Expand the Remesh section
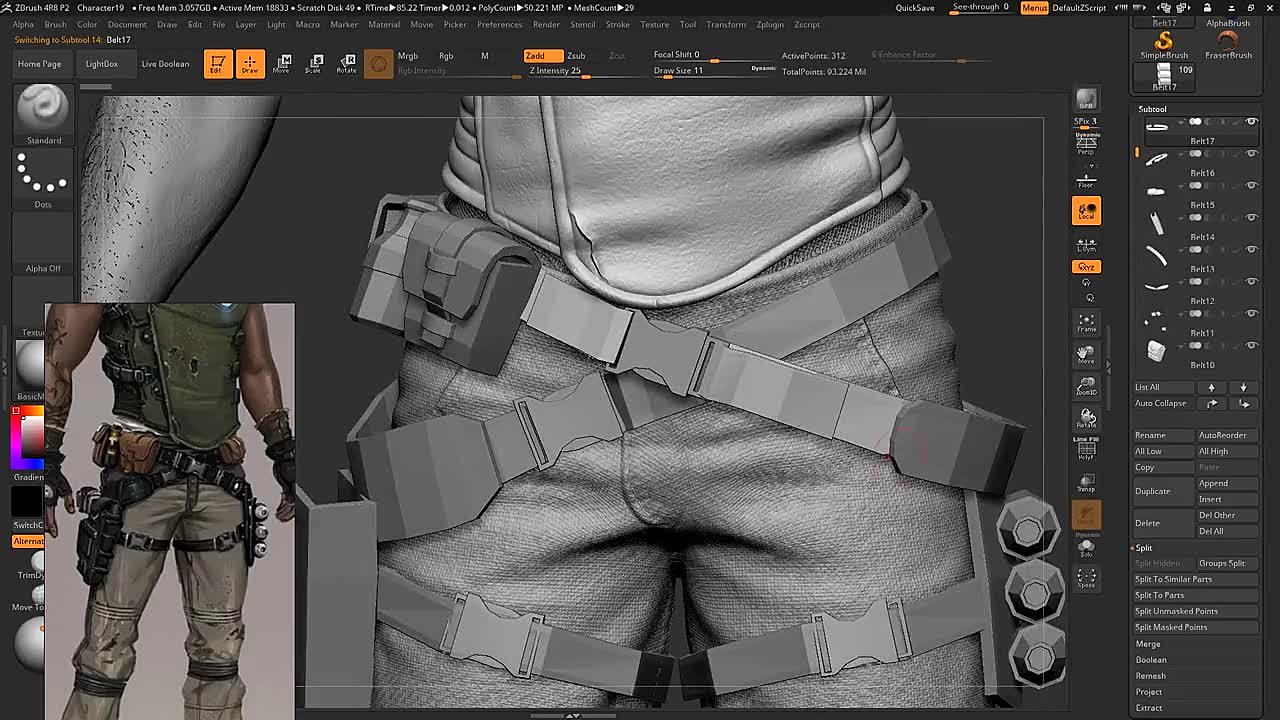Screen dimensions: 1280x720 pyautogui.click(x=1150, y=676)
